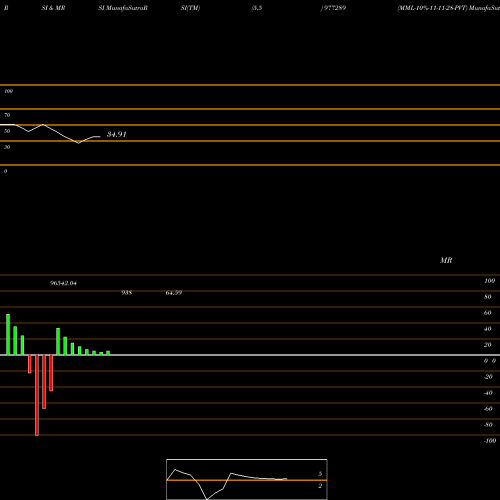Click the 977289 code in the header
The width and height of the screenshot is (500, 500).
coord(334,8)
